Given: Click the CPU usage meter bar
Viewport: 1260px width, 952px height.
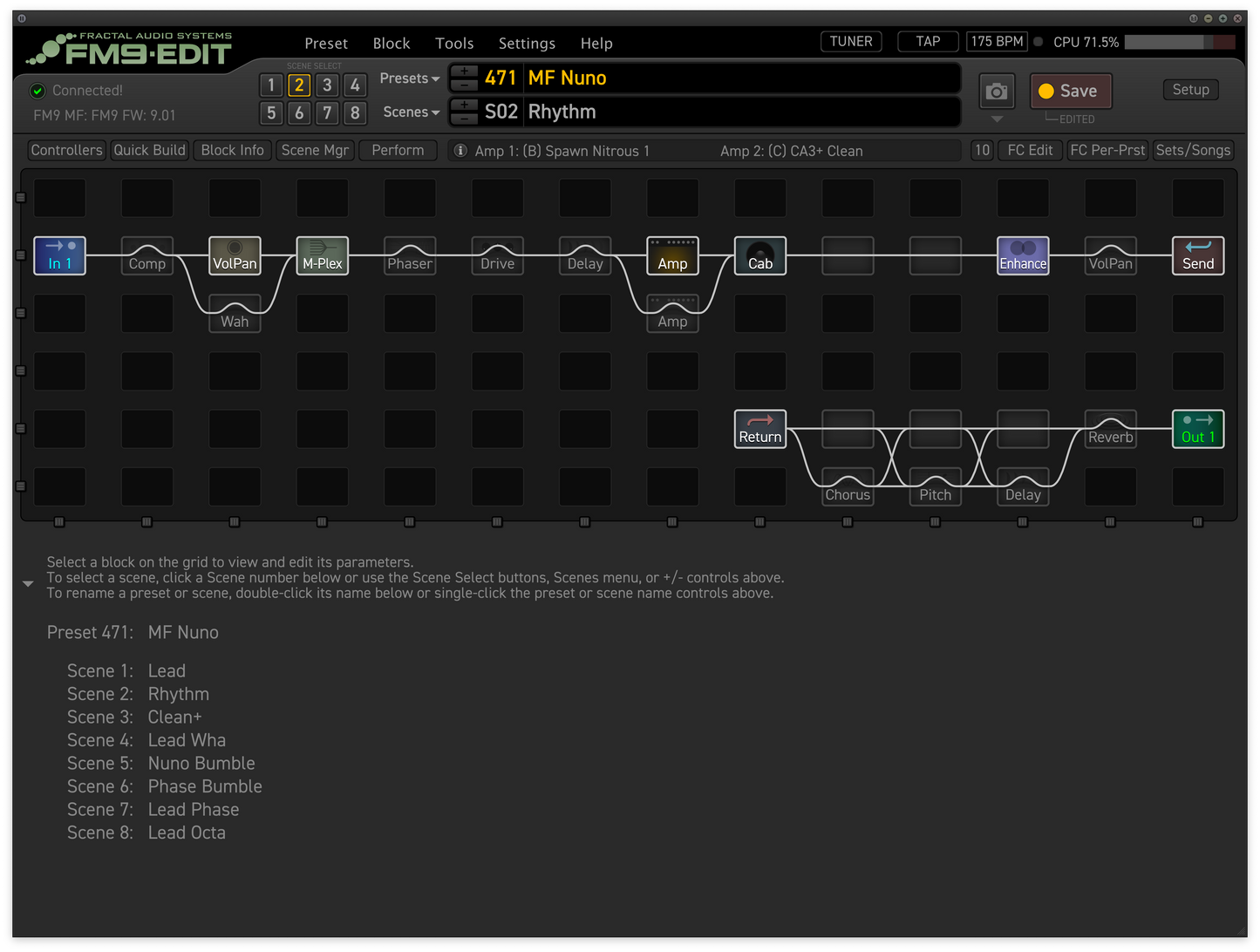Looking at the screenshot, I should tap(1179, 42).
